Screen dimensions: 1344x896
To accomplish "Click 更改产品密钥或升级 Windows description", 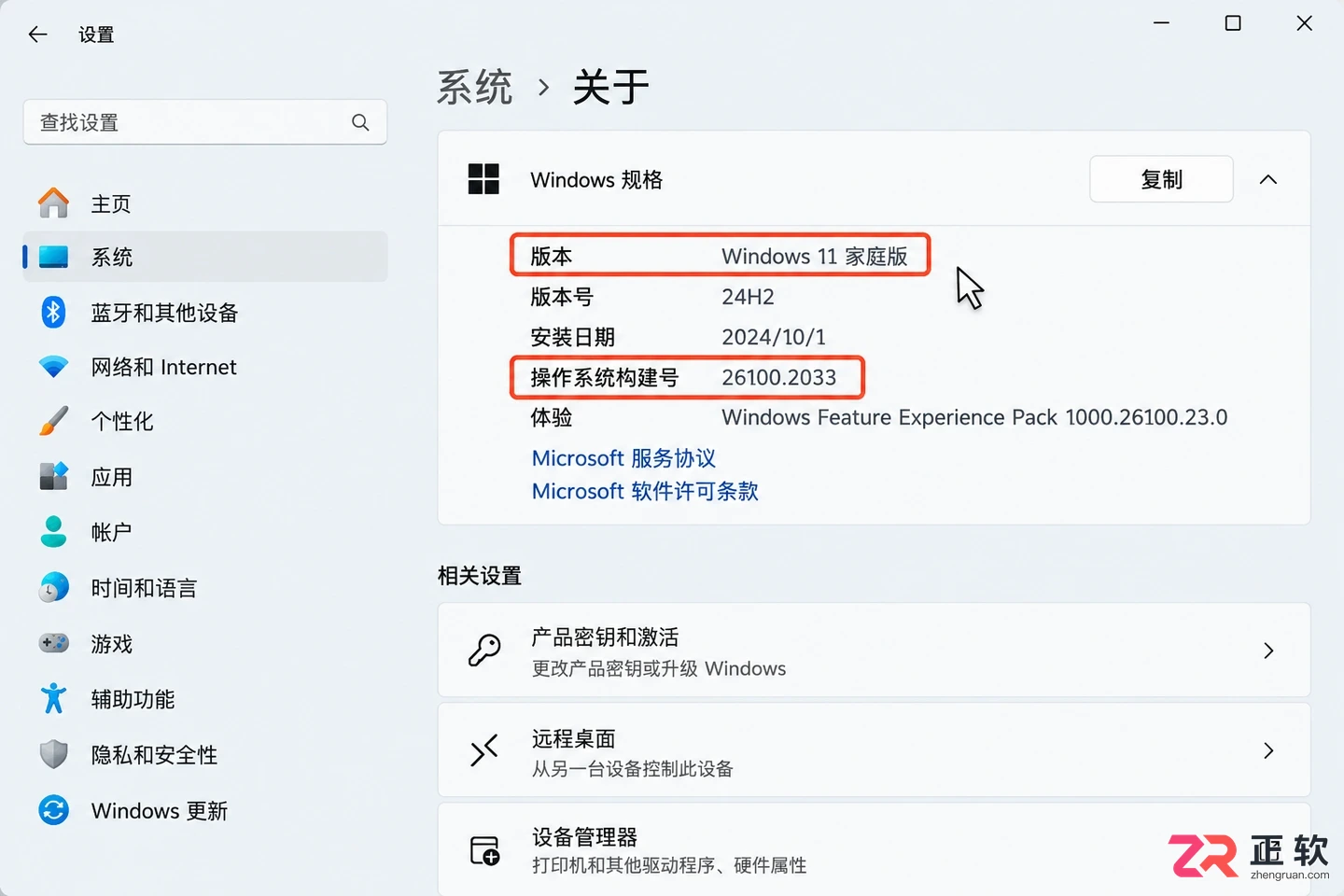I will click(x=659, y=668).
